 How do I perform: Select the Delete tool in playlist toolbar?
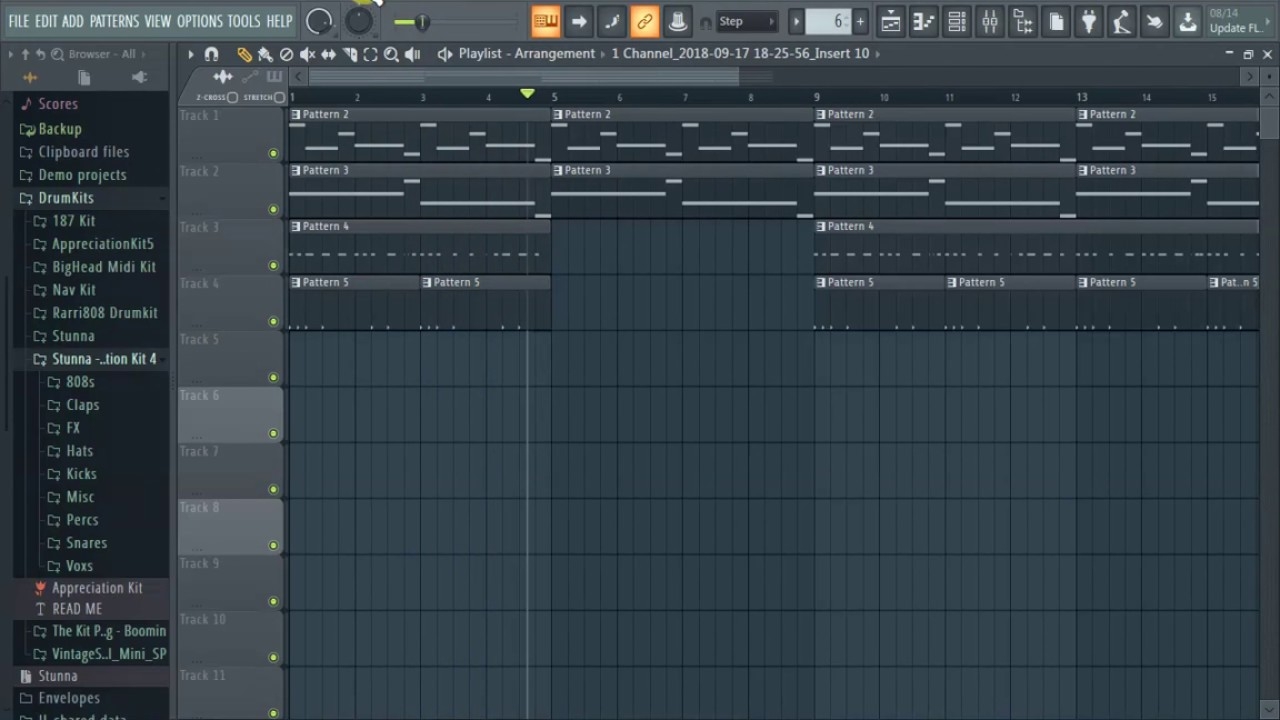286,54
